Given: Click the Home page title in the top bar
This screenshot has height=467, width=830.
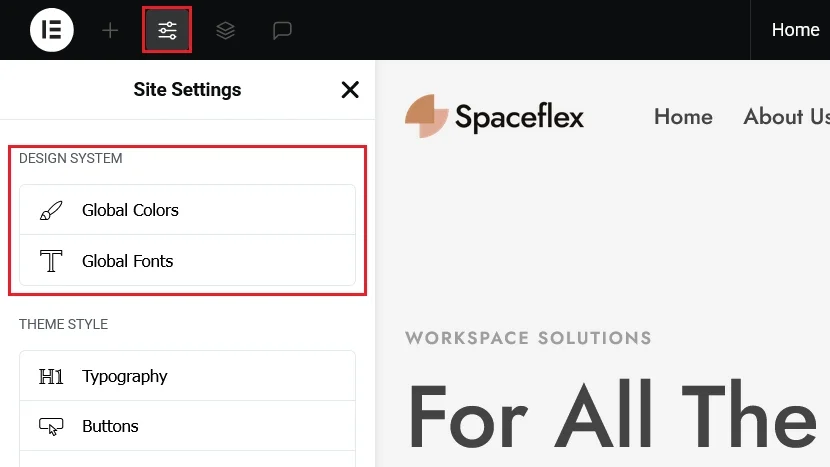Looking at the screenshot, I should click(795, 30).
